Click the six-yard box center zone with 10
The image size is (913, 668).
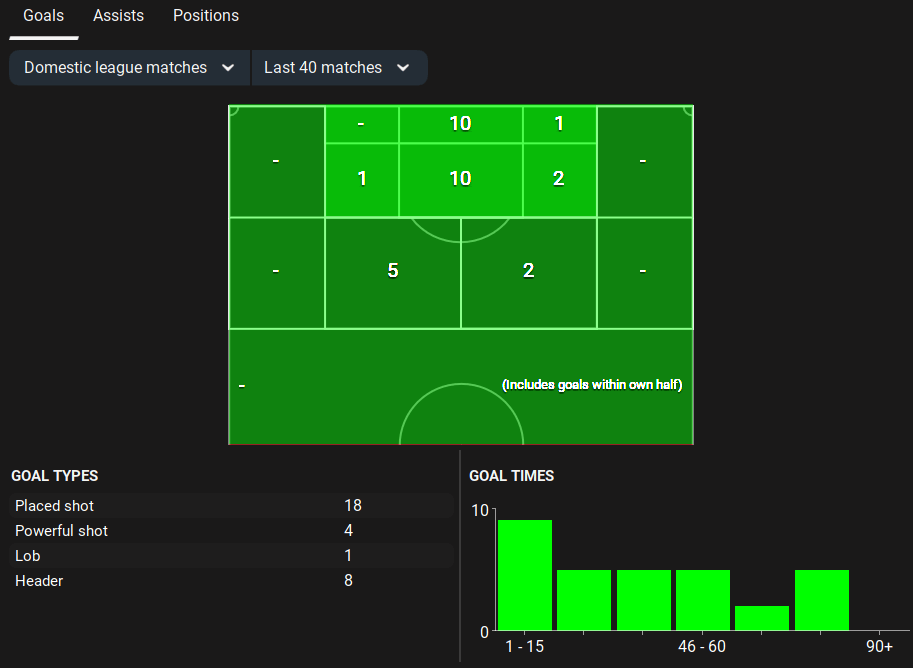coord(460,124)
